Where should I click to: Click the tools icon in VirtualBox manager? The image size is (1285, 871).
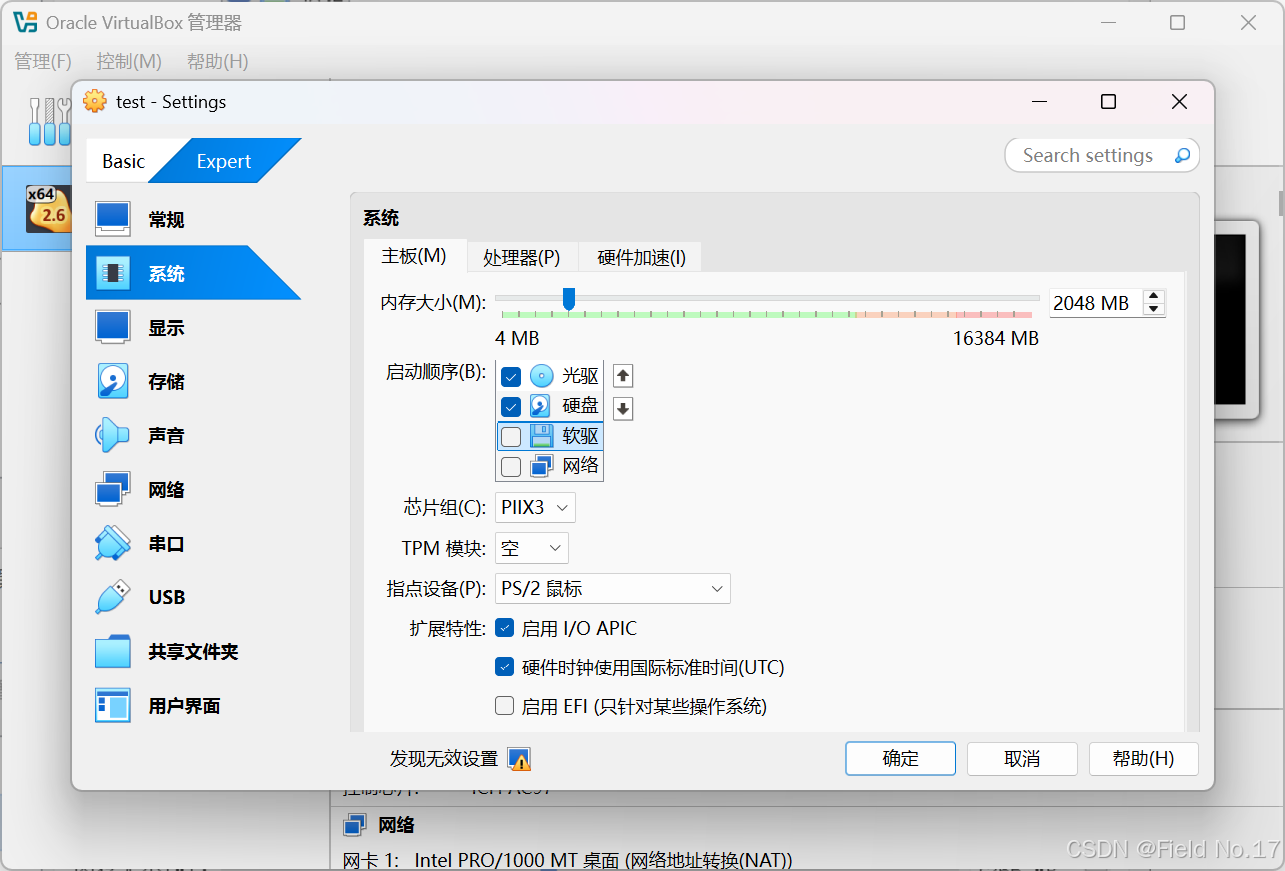click(48, 121)
